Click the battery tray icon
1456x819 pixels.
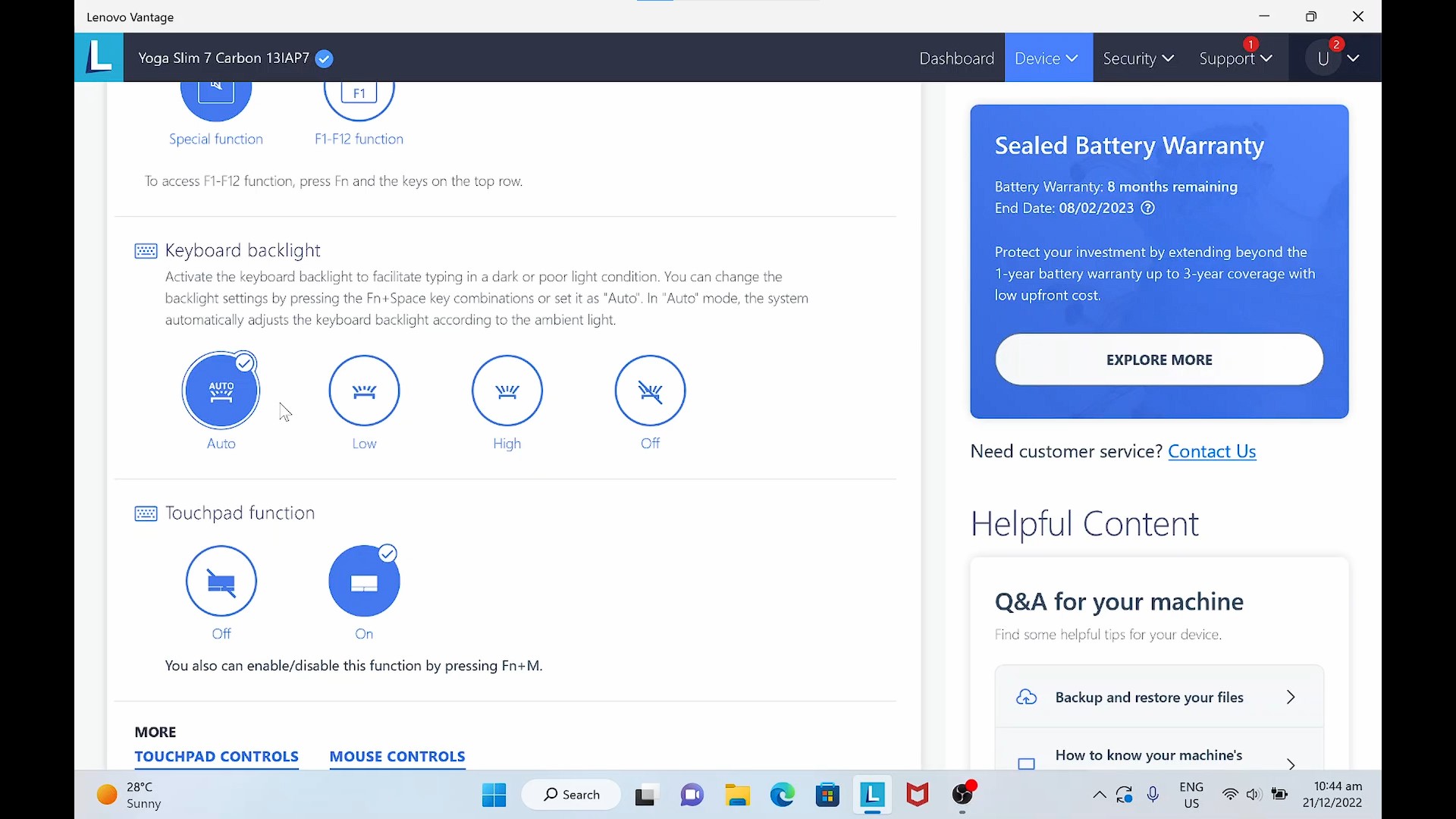(x=1280, y=795)
